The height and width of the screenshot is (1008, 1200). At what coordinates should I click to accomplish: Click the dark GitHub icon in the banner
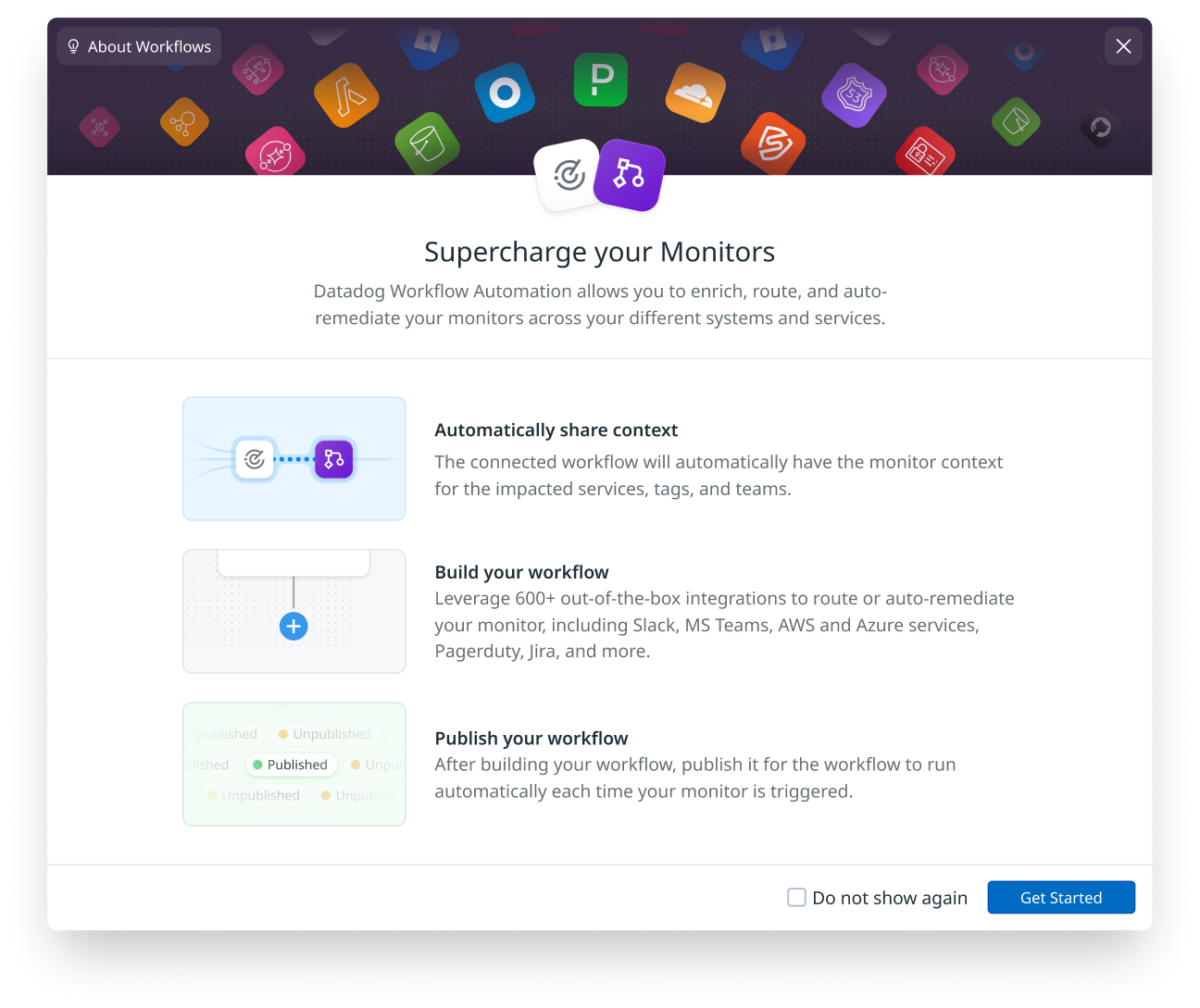1100,127
